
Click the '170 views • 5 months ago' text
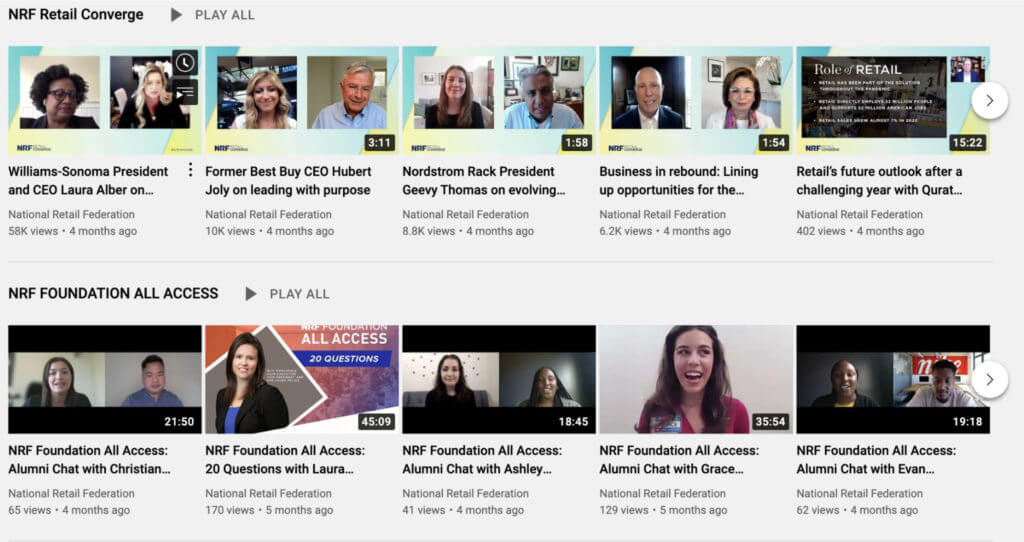point(269,510)
